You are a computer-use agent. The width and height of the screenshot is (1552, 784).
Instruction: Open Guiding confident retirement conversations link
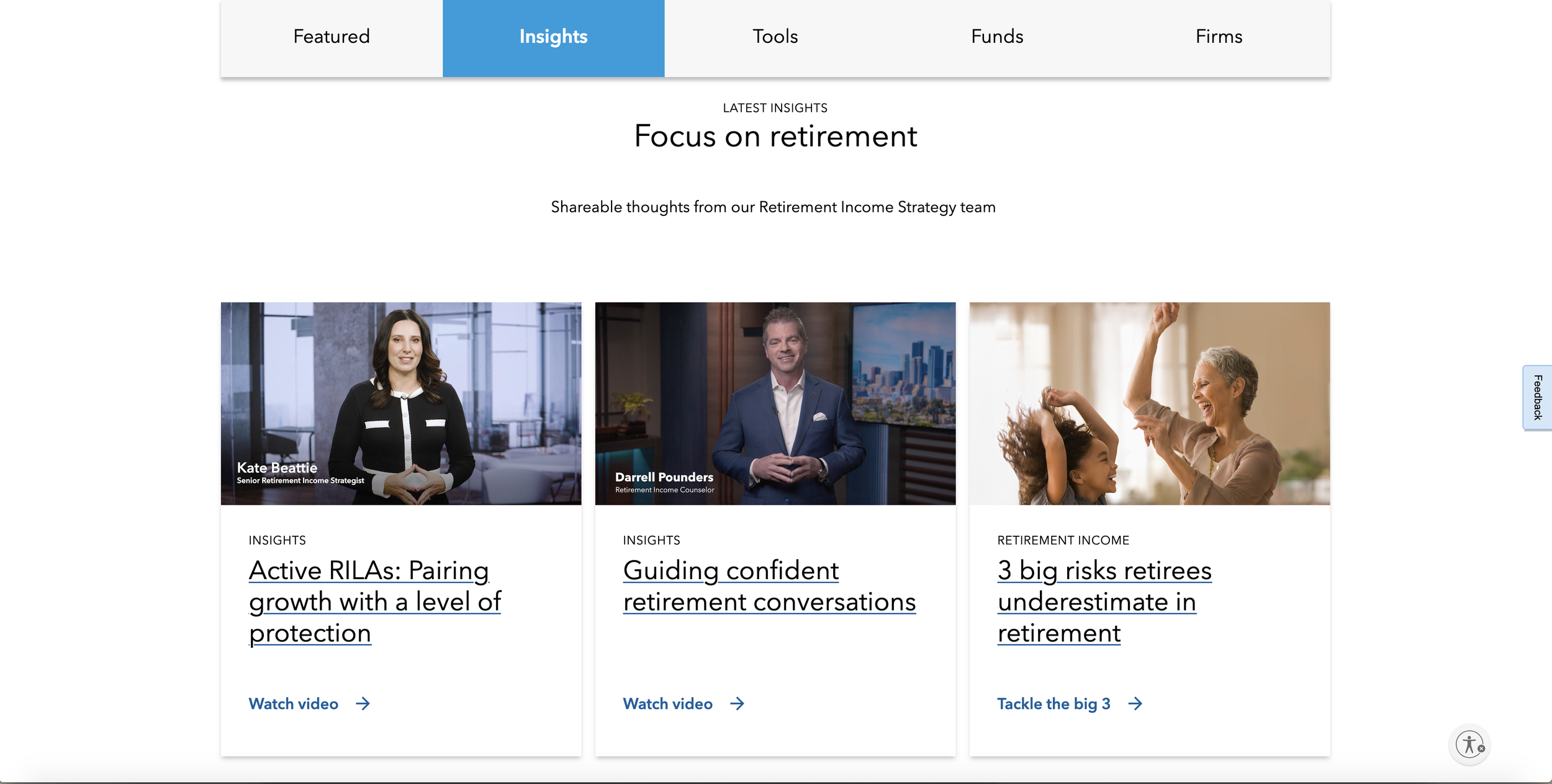coord(769,586)
